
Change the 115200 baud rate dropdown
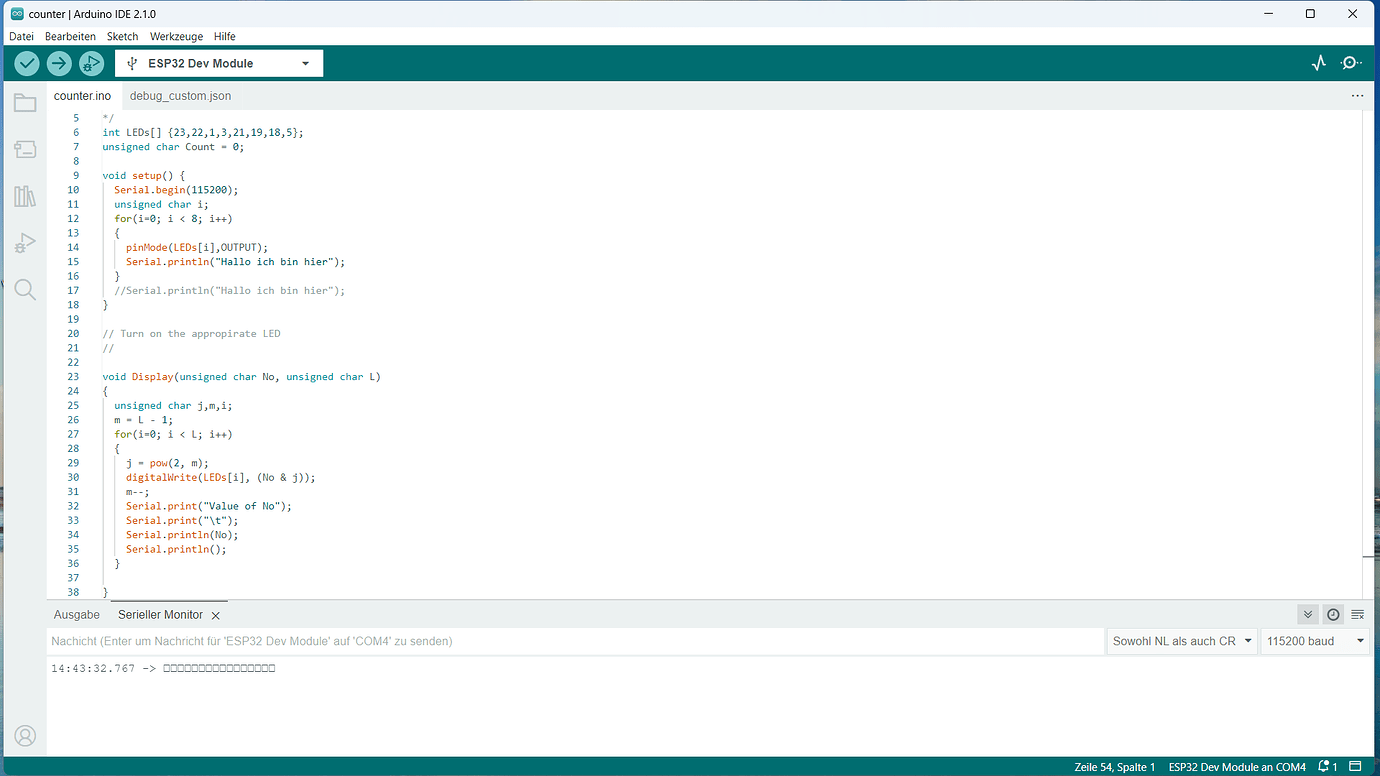point(1315,641)
